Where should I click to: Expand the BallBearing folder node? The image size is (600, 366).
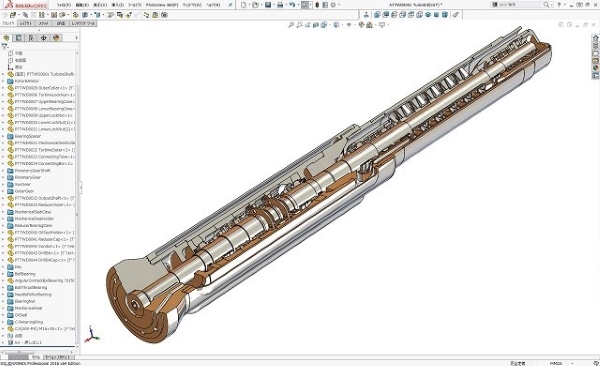click(3, 274)
